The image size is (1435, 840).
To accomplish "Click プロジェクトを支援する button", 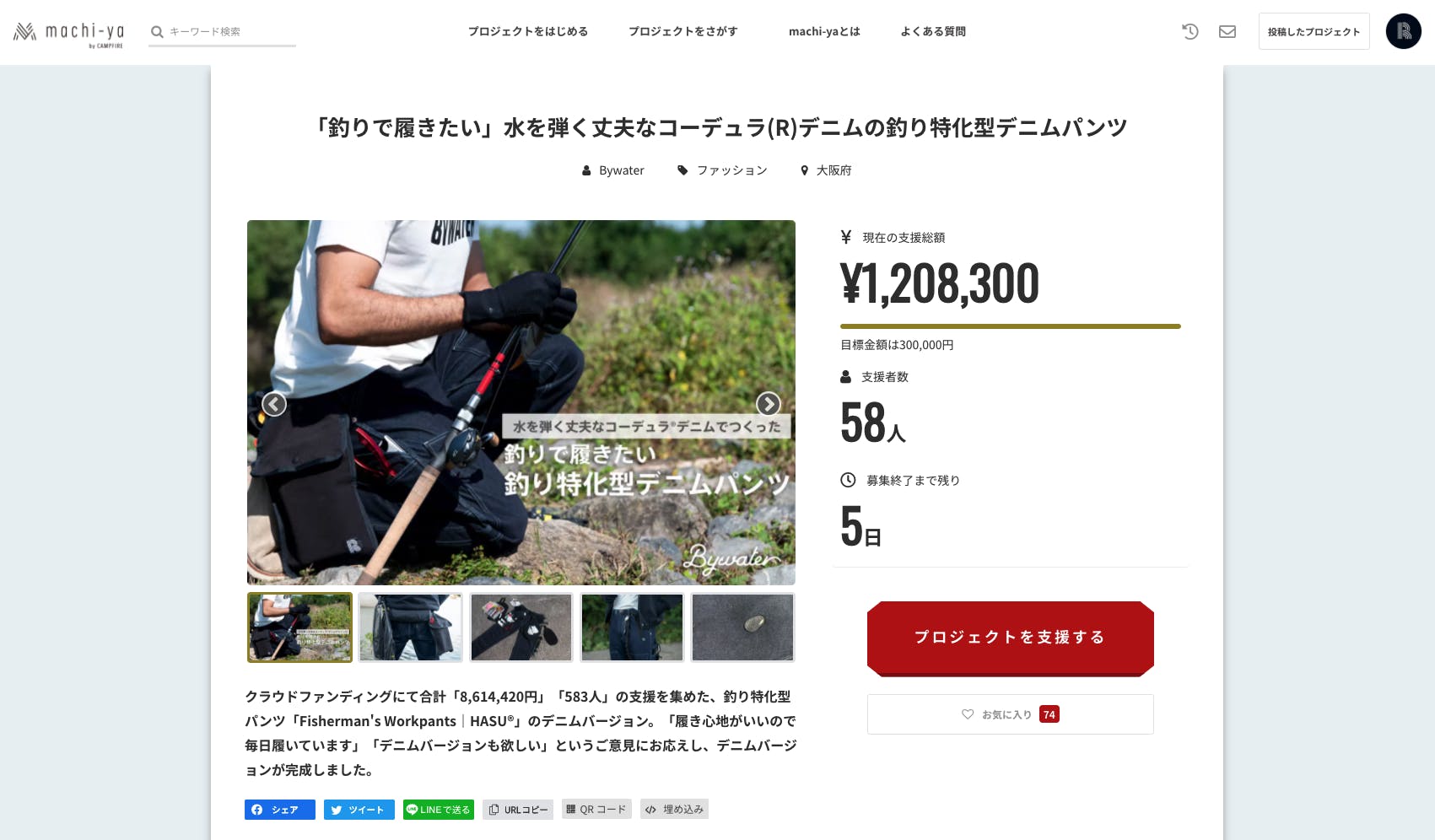I will coord(1011,638).
